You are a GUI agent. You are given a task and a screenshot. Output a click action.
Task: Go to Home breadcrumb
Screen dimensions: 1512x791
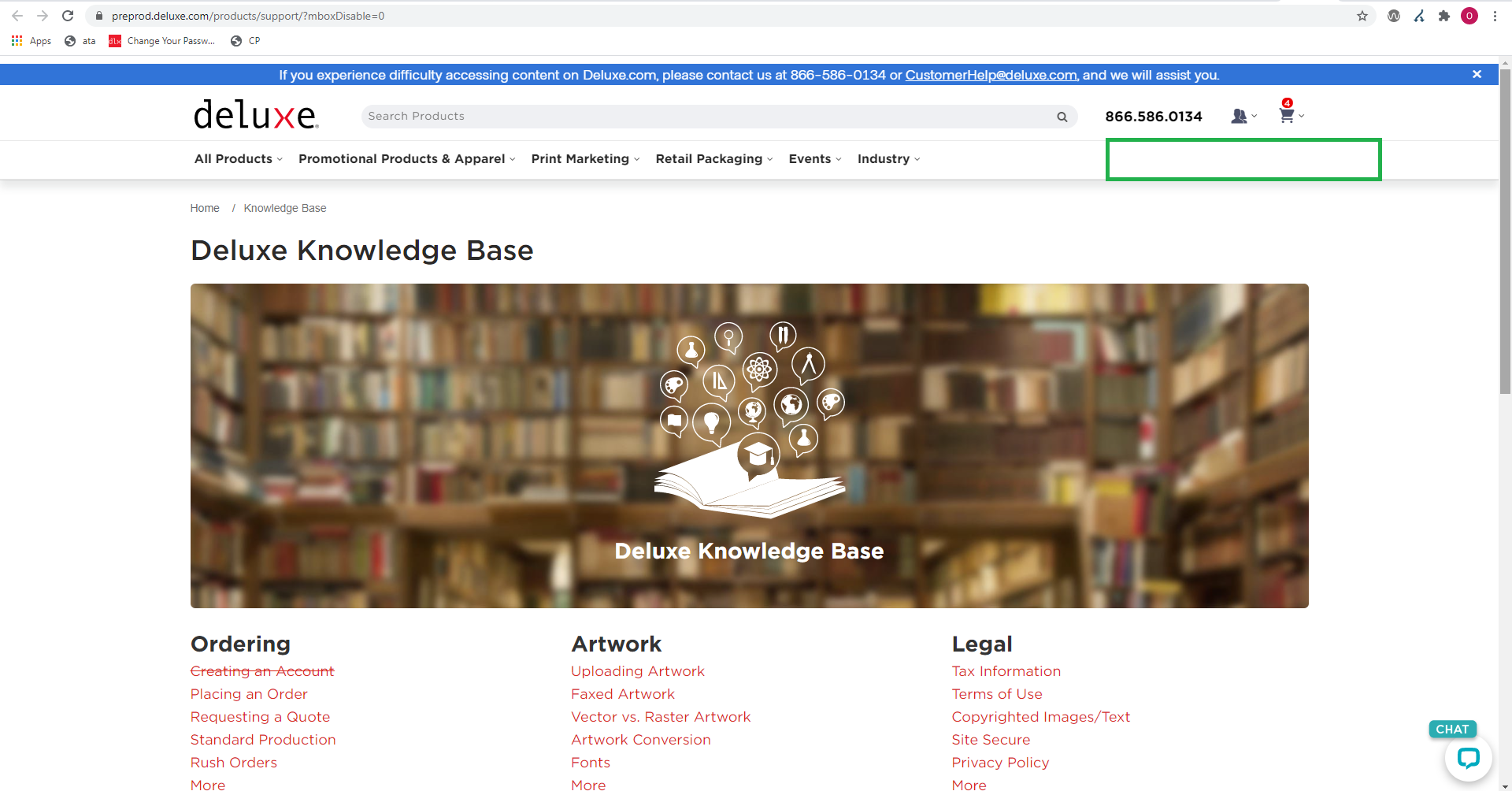point(205,208)
